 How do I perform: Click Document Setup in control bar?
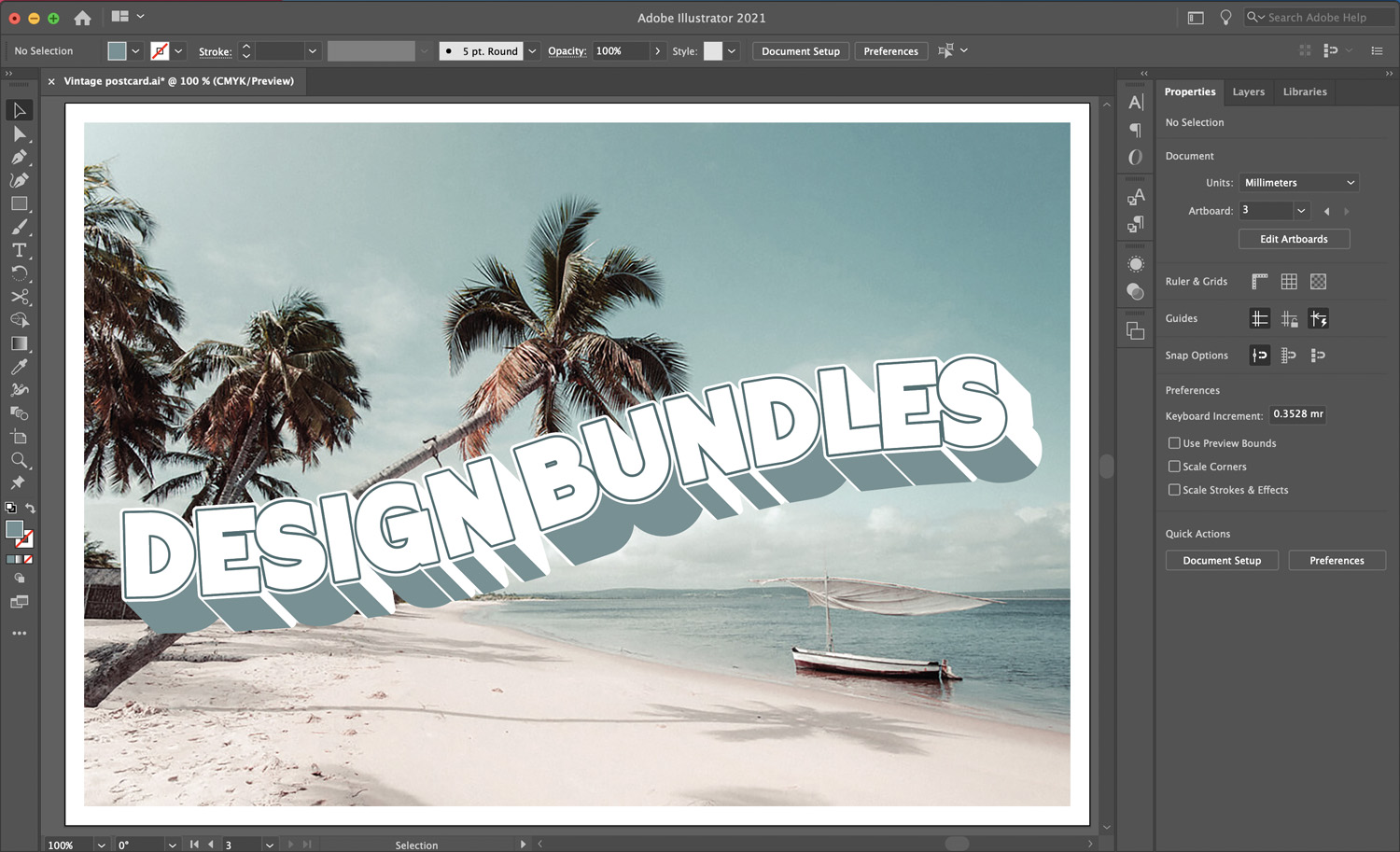point(801,51)
